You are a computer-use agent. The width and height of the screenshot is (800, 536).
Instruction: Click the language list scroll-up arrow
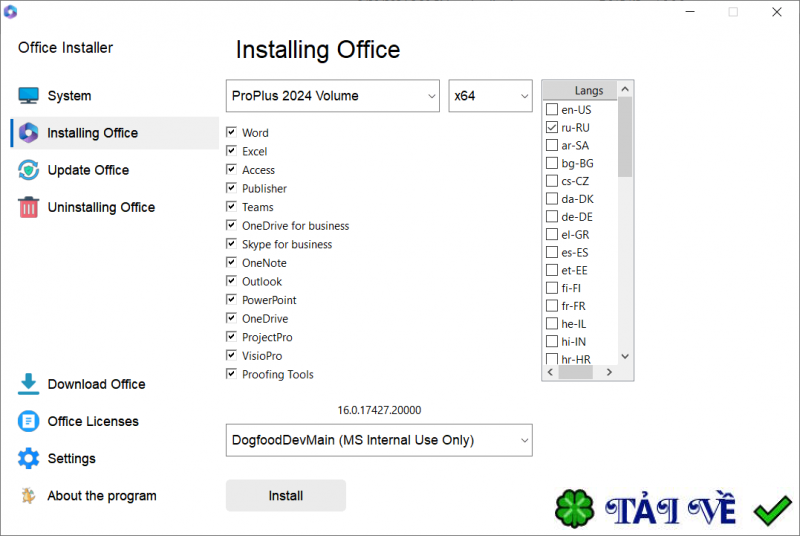625,89
